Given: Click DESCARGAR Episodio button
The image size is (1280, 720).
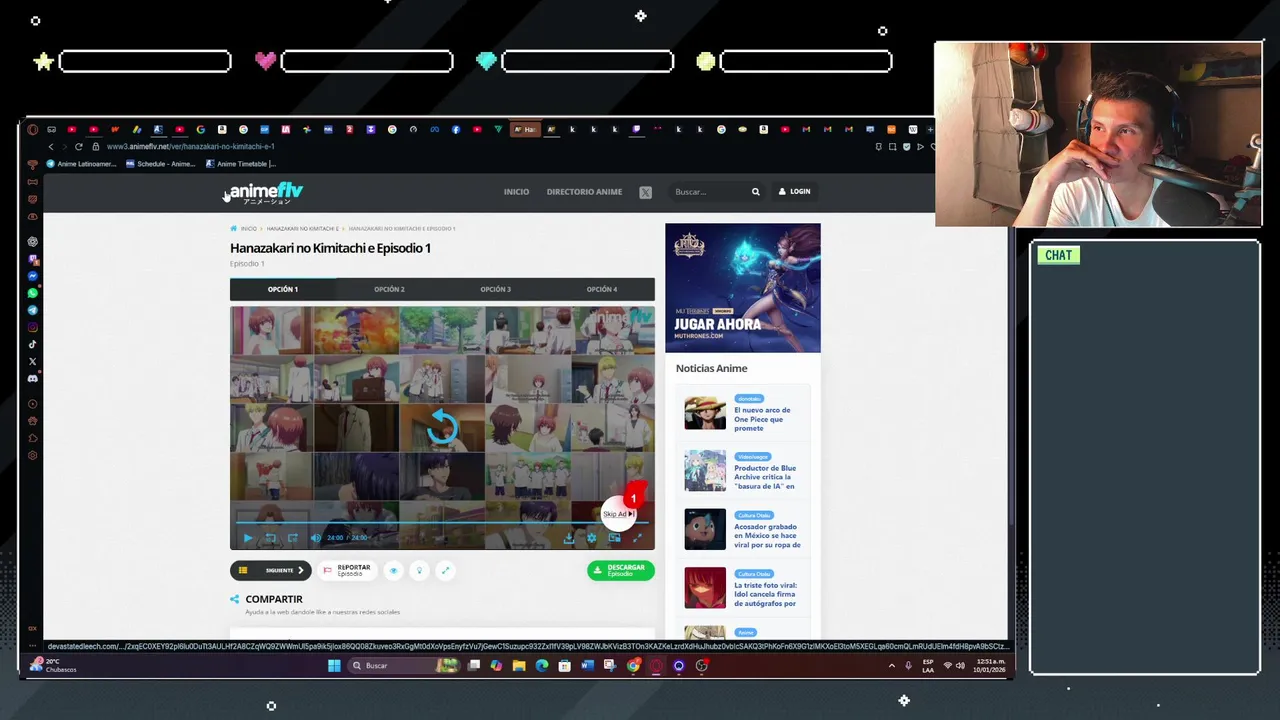Looking at the screenshot, I should pyautogui.click(x=621, y=570).
